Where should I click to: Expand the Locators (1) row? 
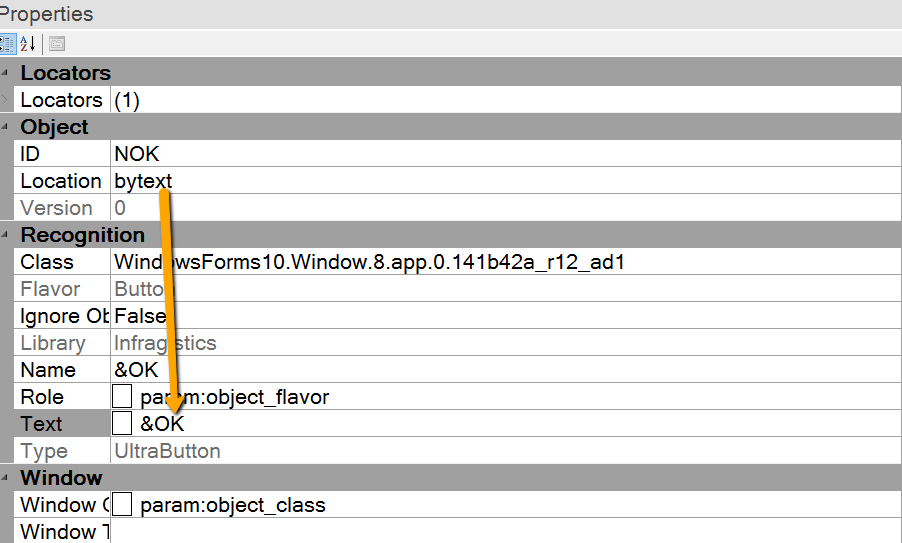[x=4, y=100]
